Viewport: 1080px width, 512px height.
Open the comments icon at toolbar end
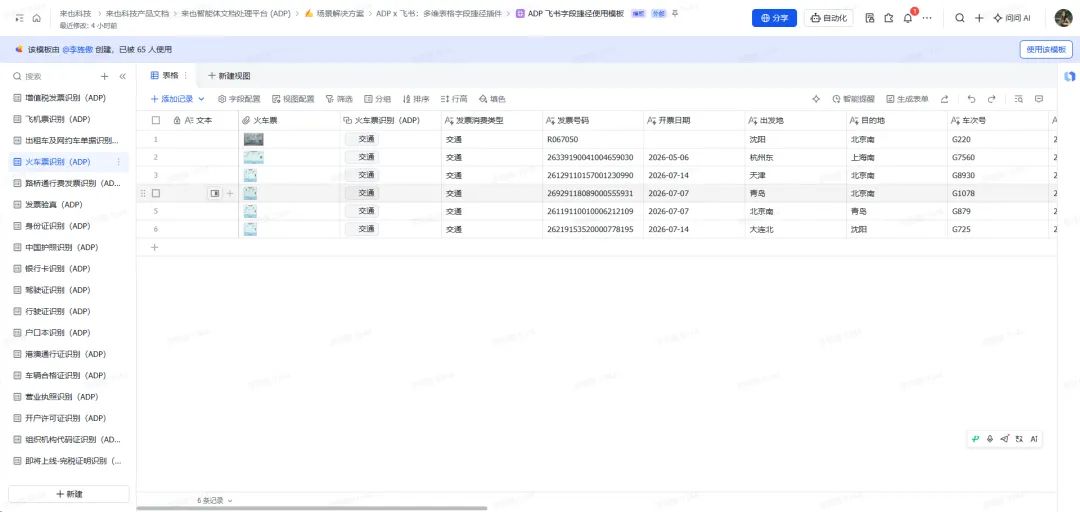point(1039,99)
